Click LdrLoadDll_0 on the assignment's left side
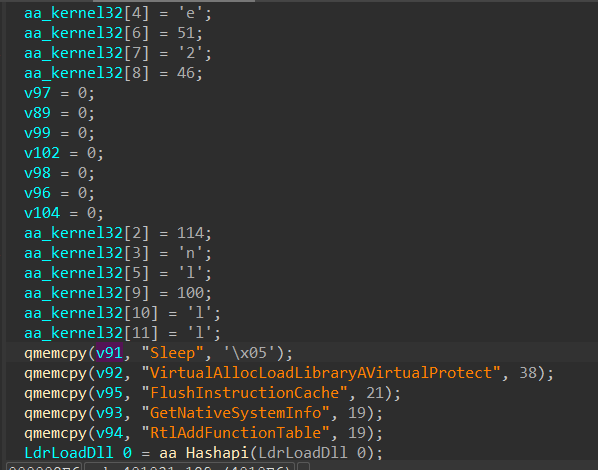Screen dimensions: 598x470 (x=78, y=453)
